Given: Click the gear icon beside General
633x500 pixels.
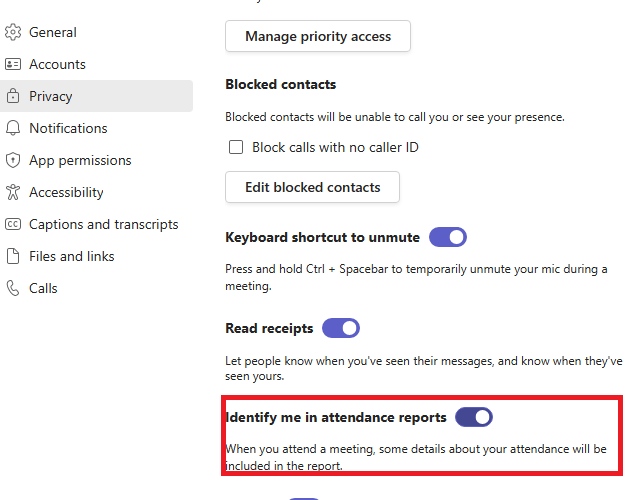Looking at the screenshot, I should 13,32.
